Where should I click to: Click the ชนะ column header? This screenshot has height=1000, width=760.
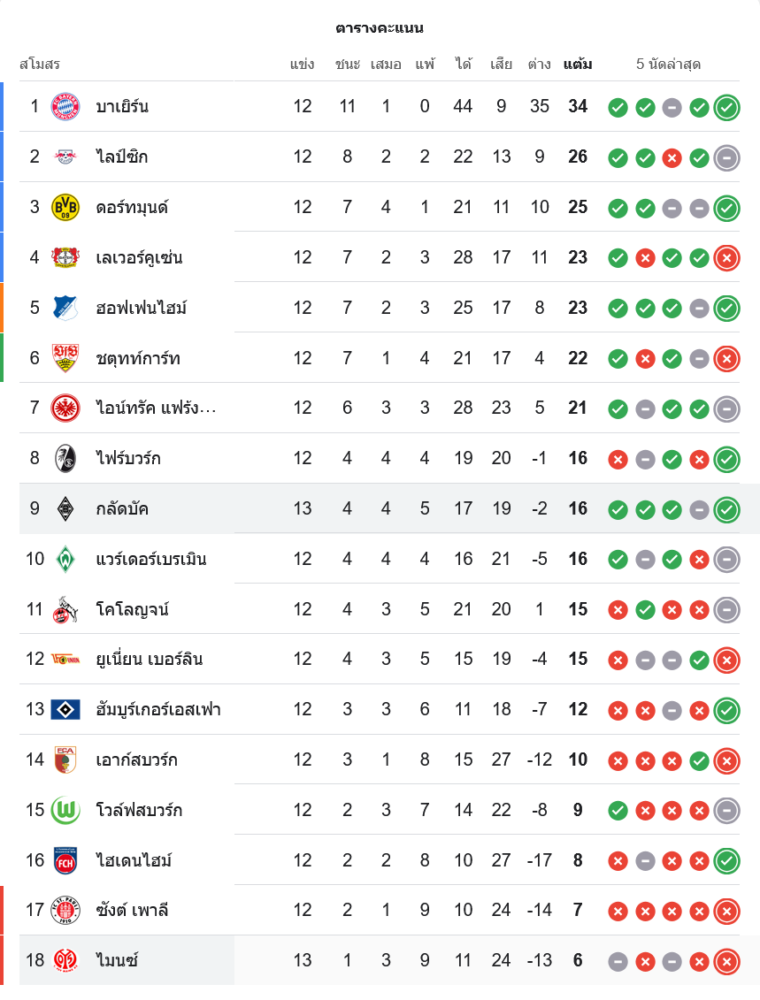(x=347, y=64)
